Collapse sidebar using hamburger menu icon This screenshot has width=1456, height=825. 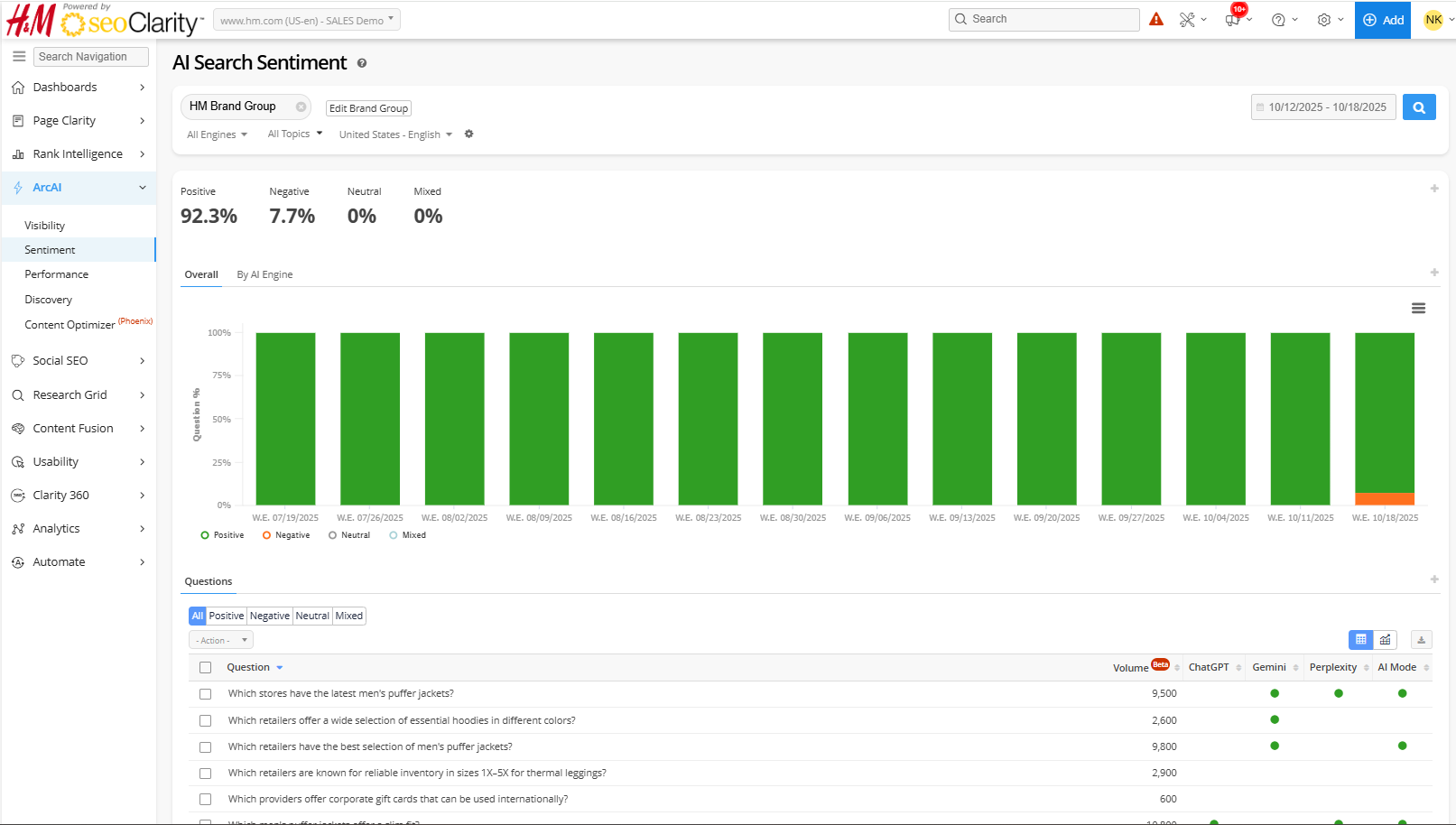coord(19,56)
